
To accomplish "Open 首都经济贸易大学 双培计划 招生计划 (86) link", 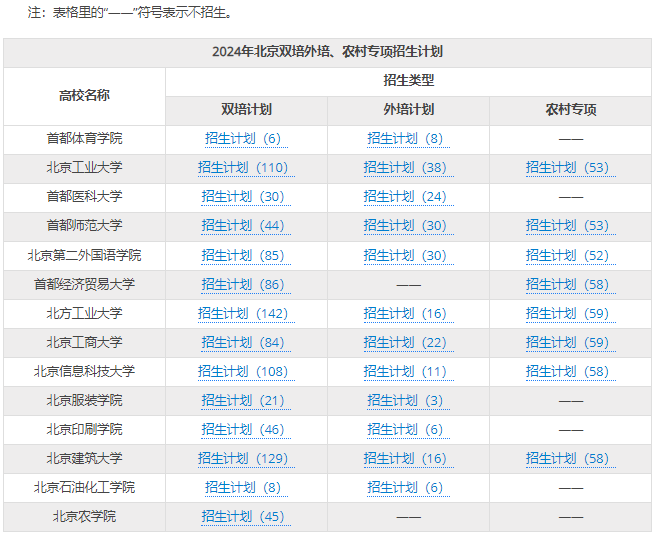I will click(x=246, y=285).
